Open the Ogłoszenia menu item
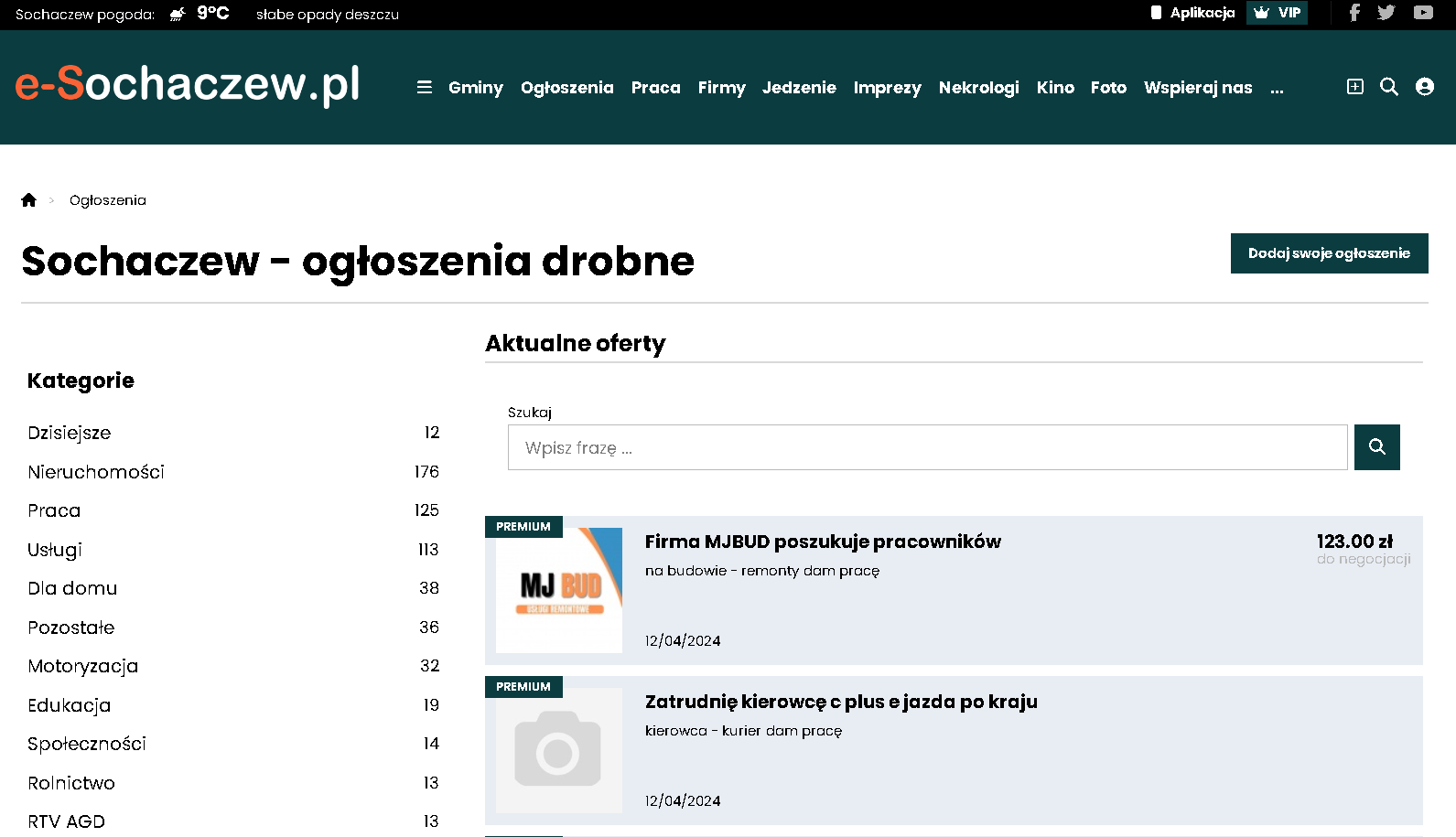Viewport: 1456px width, 837px height. click(x=566, y=88)
